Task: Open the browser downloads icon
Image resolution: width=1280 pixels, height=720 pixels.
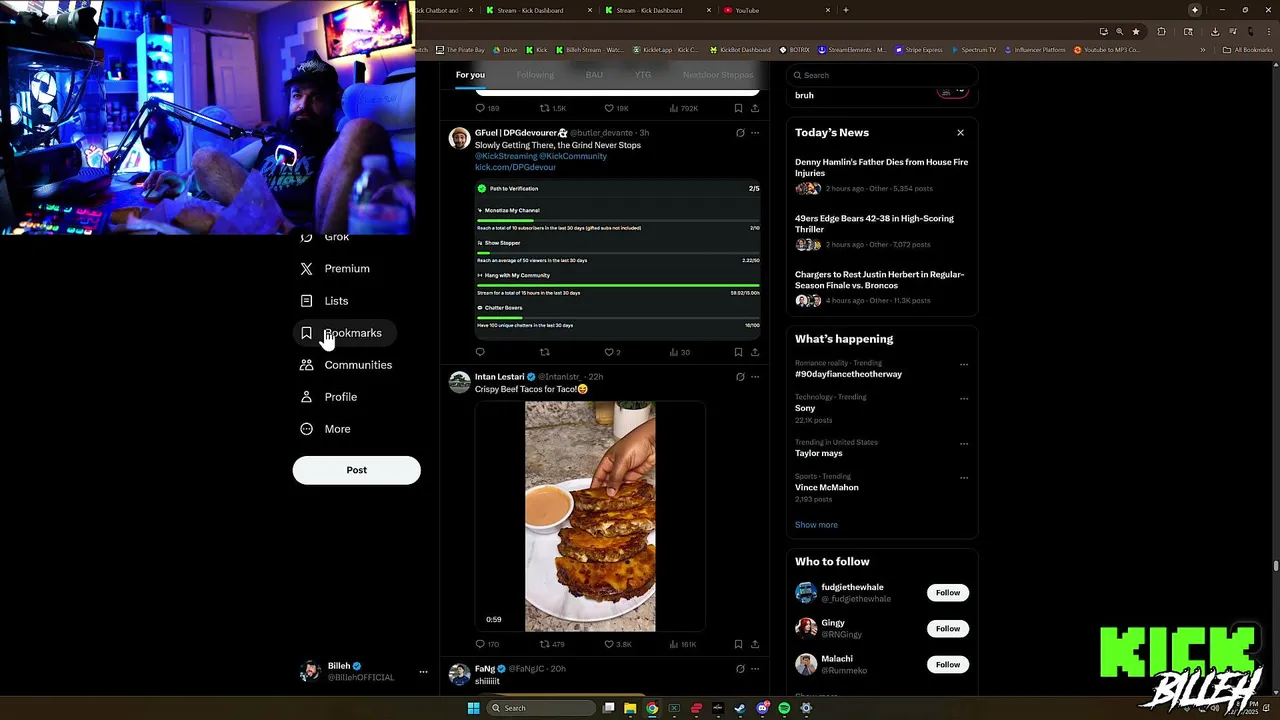Action: tap(1215, 32)
